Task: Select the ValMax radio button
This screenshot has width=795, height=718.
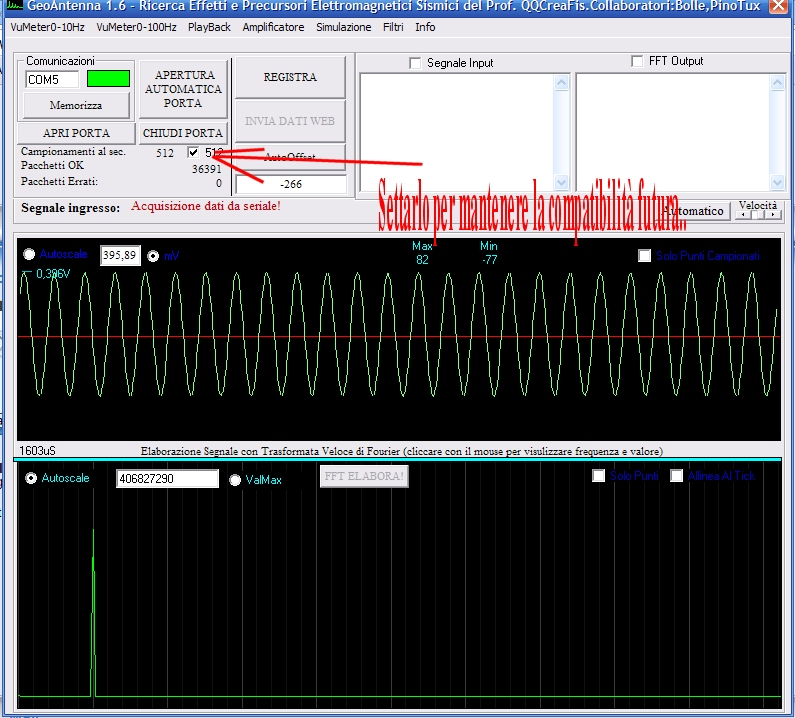Action: click(x=235, y=480)
